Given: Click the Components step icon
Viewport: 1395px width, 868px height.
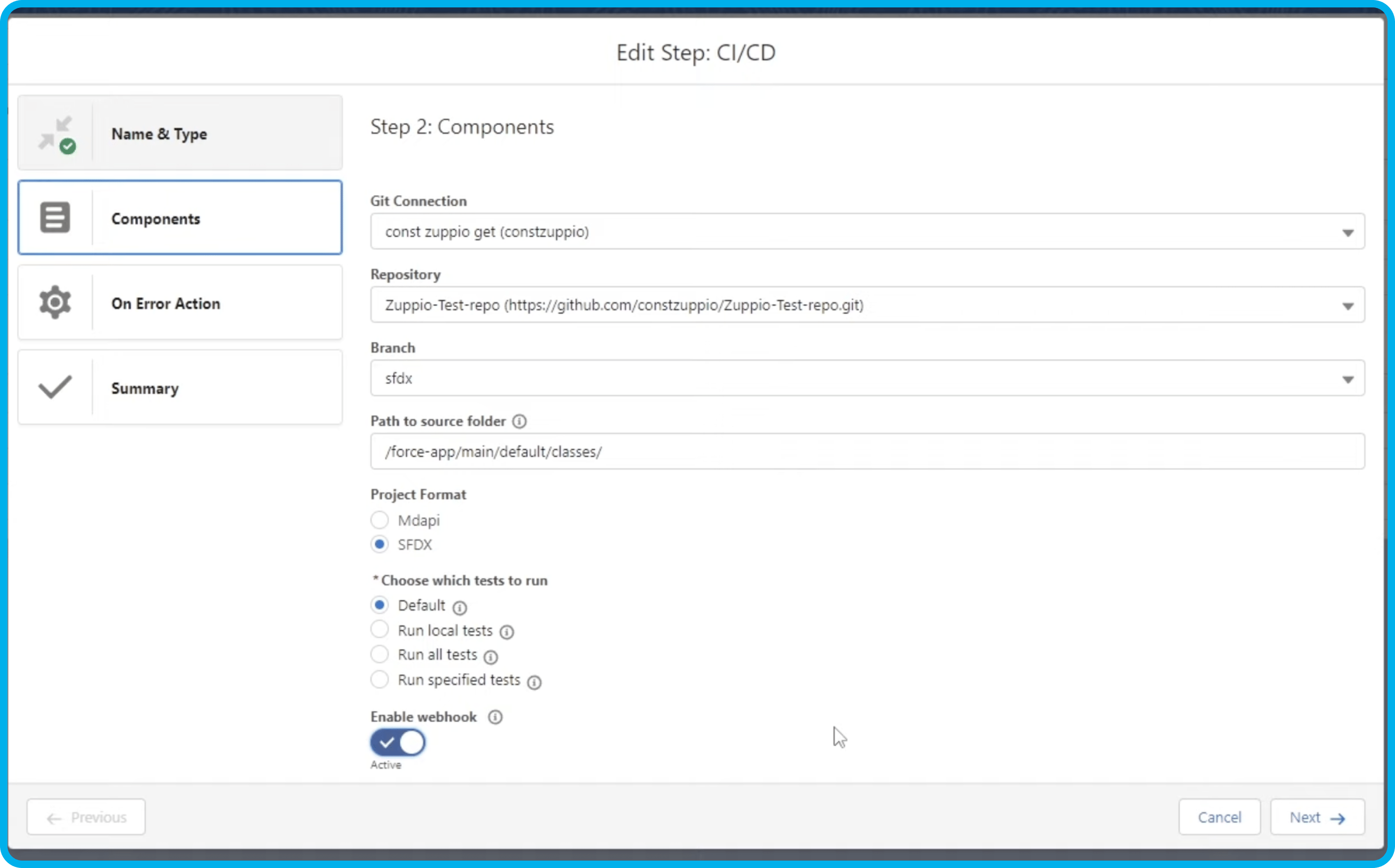Looking at the screenshot, I should click(x=54, y=218).
